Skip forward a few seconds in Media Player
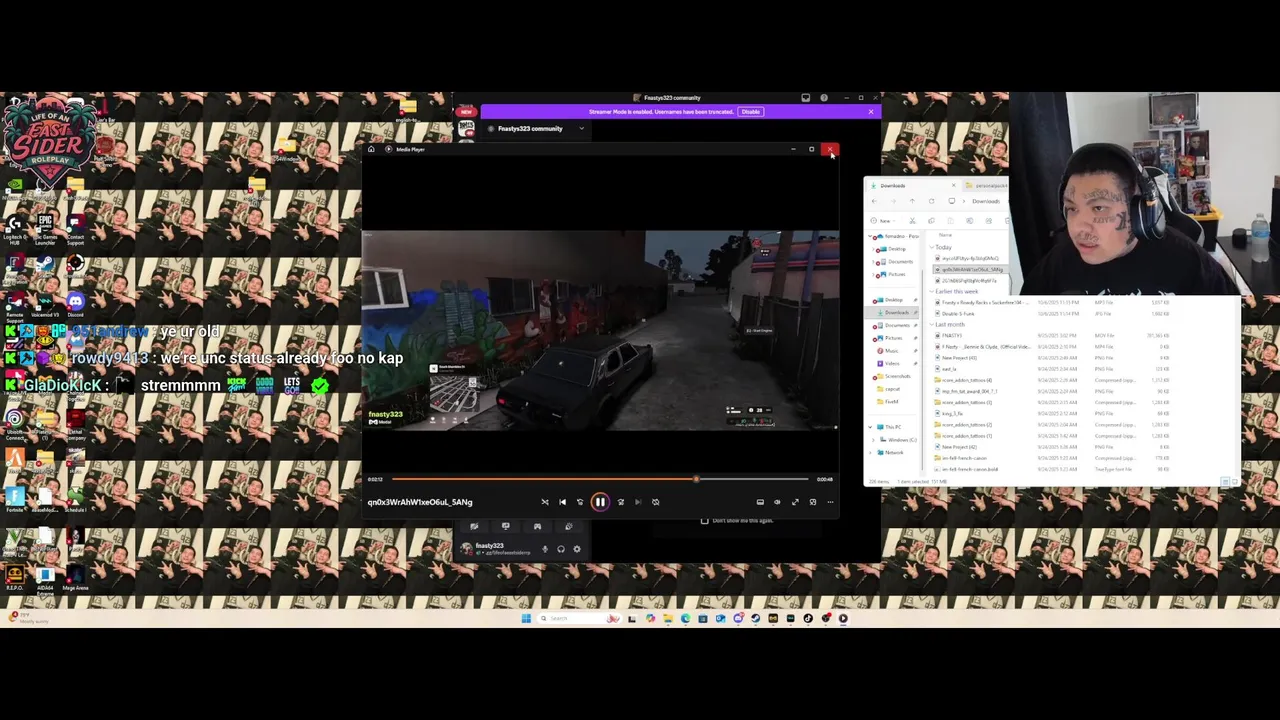The image size is (1280, 720). (x=621, y=502)
